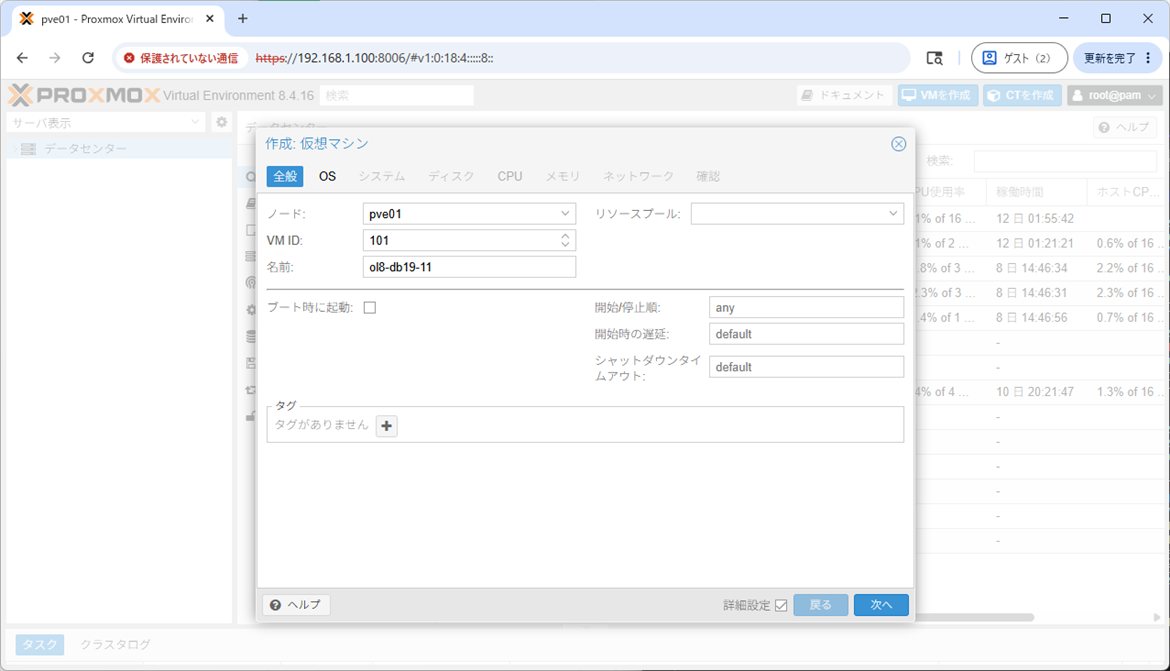Click the ゲスト (2) profile button
This screenshot has width=1170, height=671.
[1019, 57]
